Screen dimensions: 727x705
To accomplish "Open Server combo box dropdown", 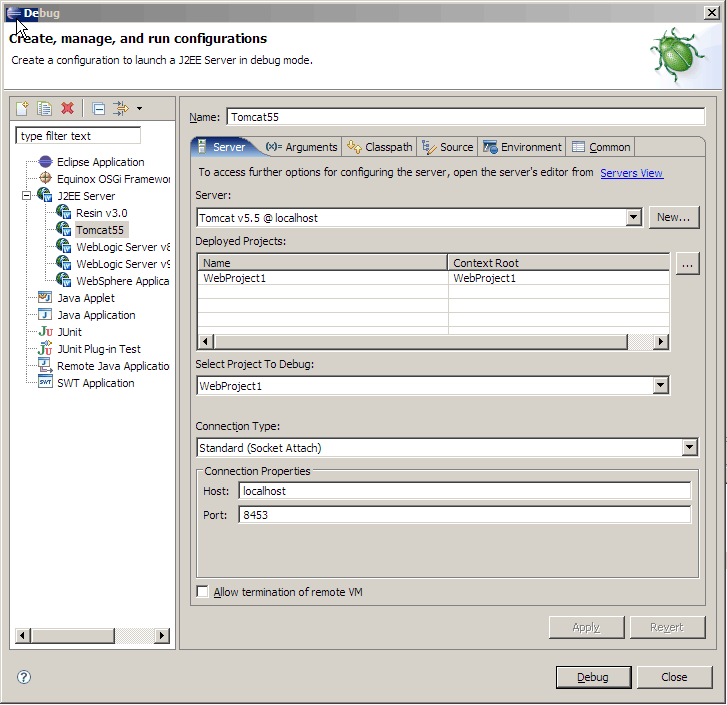I will (x=633, y=217).
